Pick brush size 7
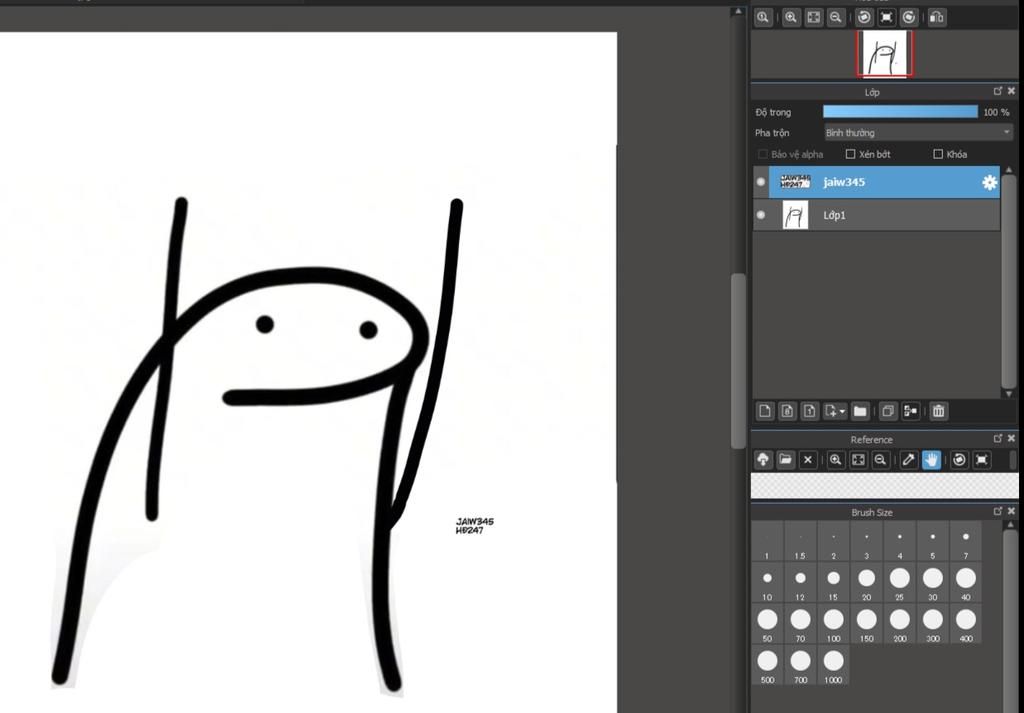Image resolution: width=1024 pixels, height=713 pixels. 966,541
